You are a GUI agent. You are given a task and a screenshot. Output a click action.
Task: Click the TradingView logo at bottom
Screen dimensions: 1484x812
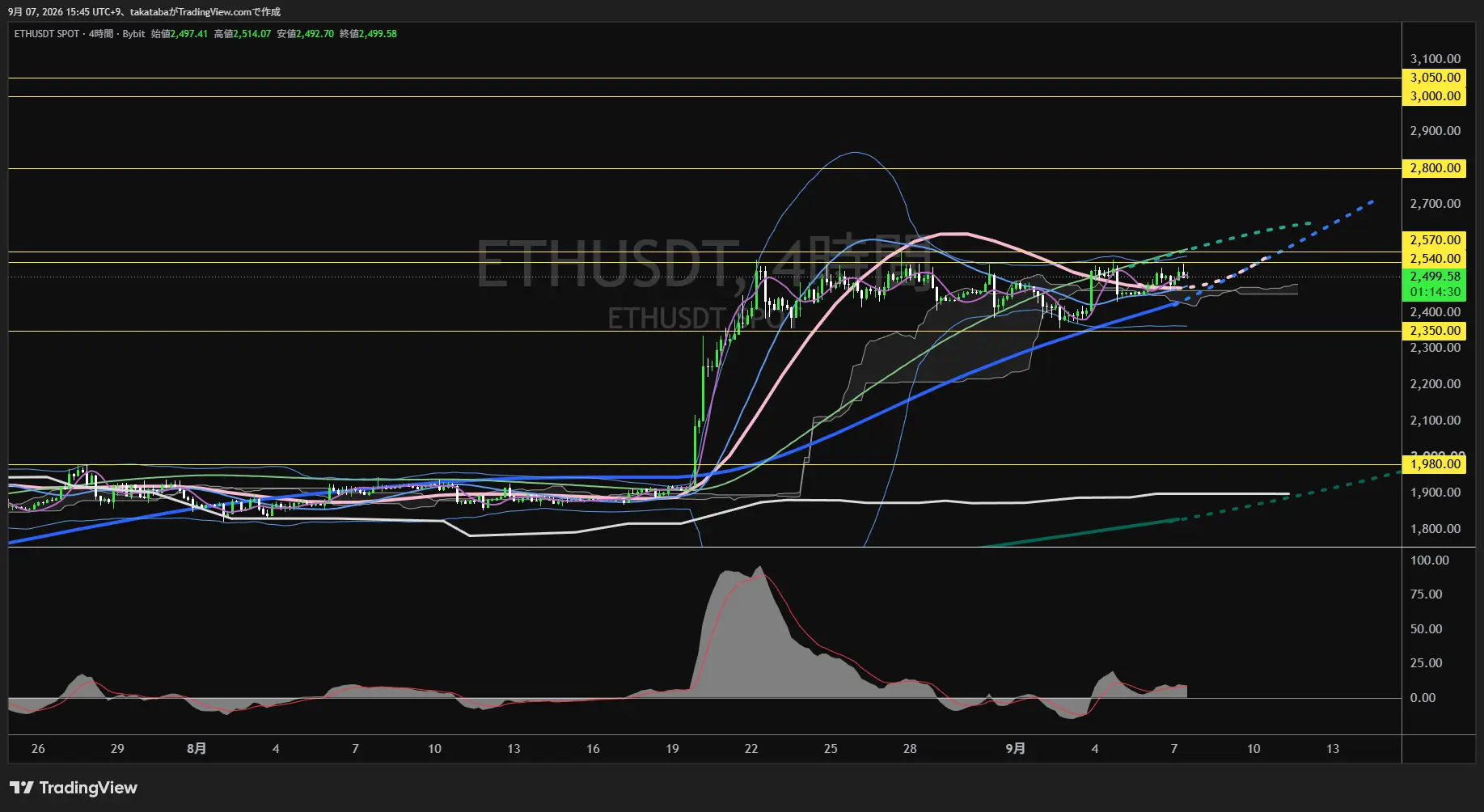pos(74,788)
